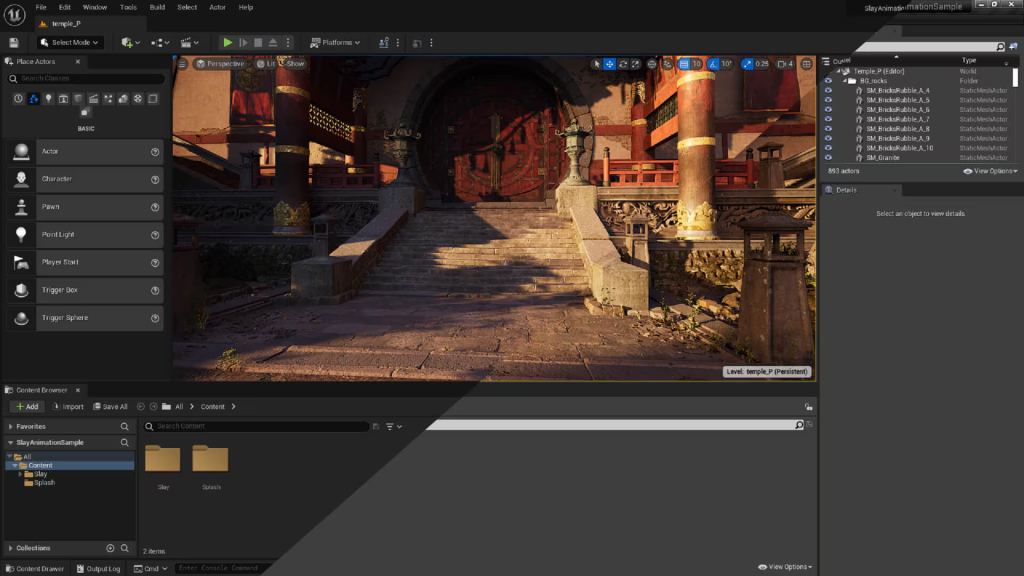This screenshot has height=576, width=1024.
Task: Open the Build menu
Action: (x=157, y=7)
